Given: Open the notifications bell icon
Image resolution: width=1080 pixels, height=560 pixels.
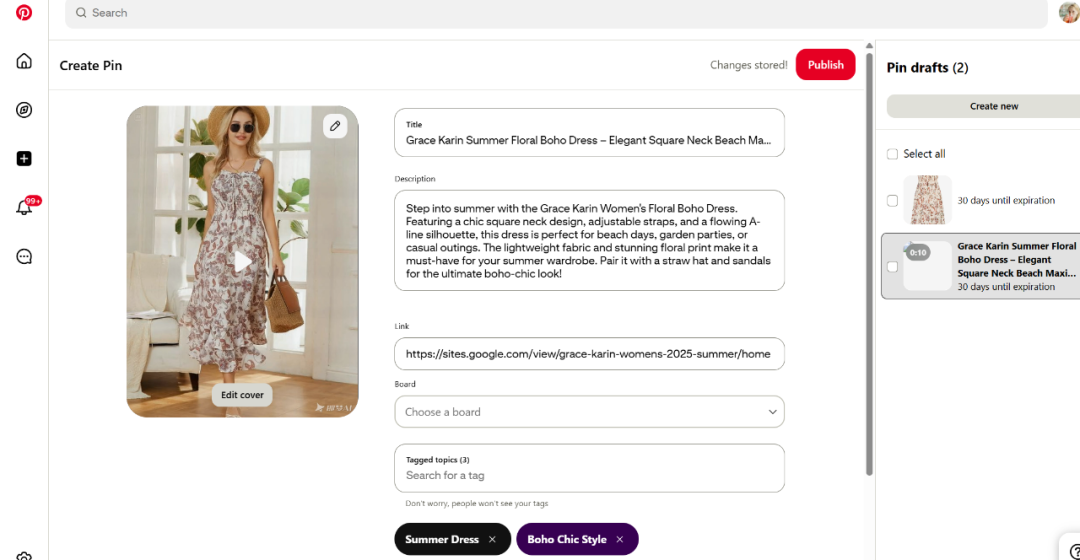Looking at the screenshot, I should click(x=24, y=208).
